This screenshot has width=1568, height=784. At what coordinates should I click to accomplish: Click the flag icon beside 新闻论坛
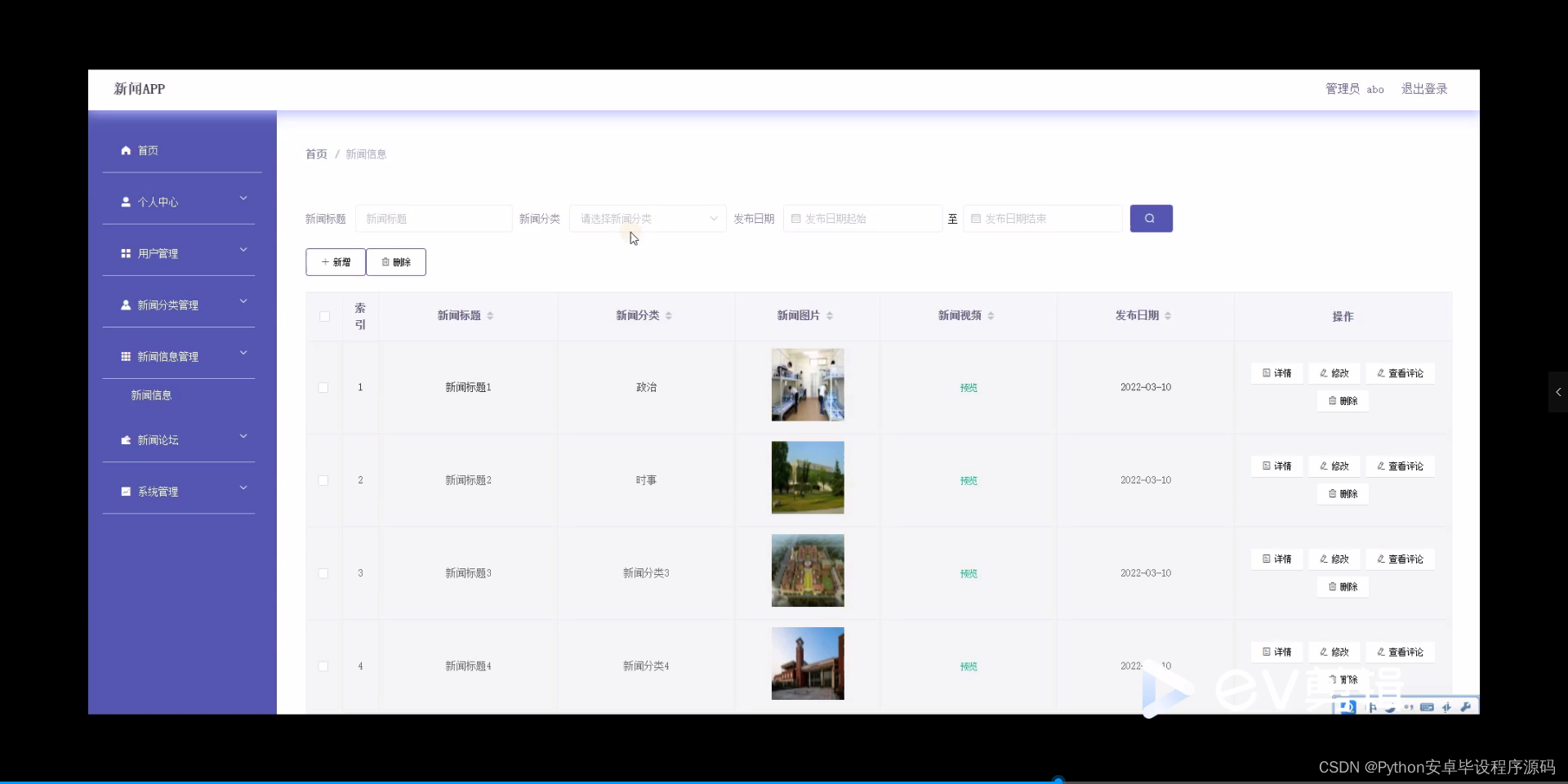pyautogui.click(x=125, y=440)
